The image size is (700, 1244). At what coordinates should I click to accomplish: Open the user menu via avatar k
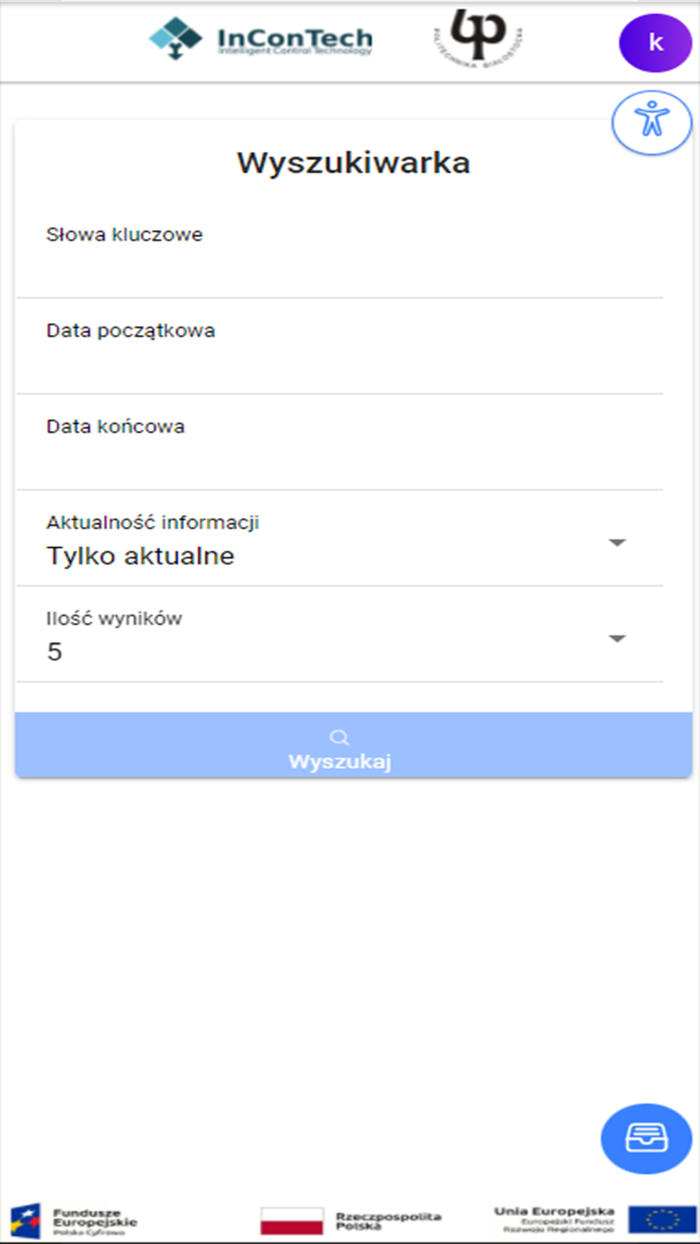pos(655,43)
